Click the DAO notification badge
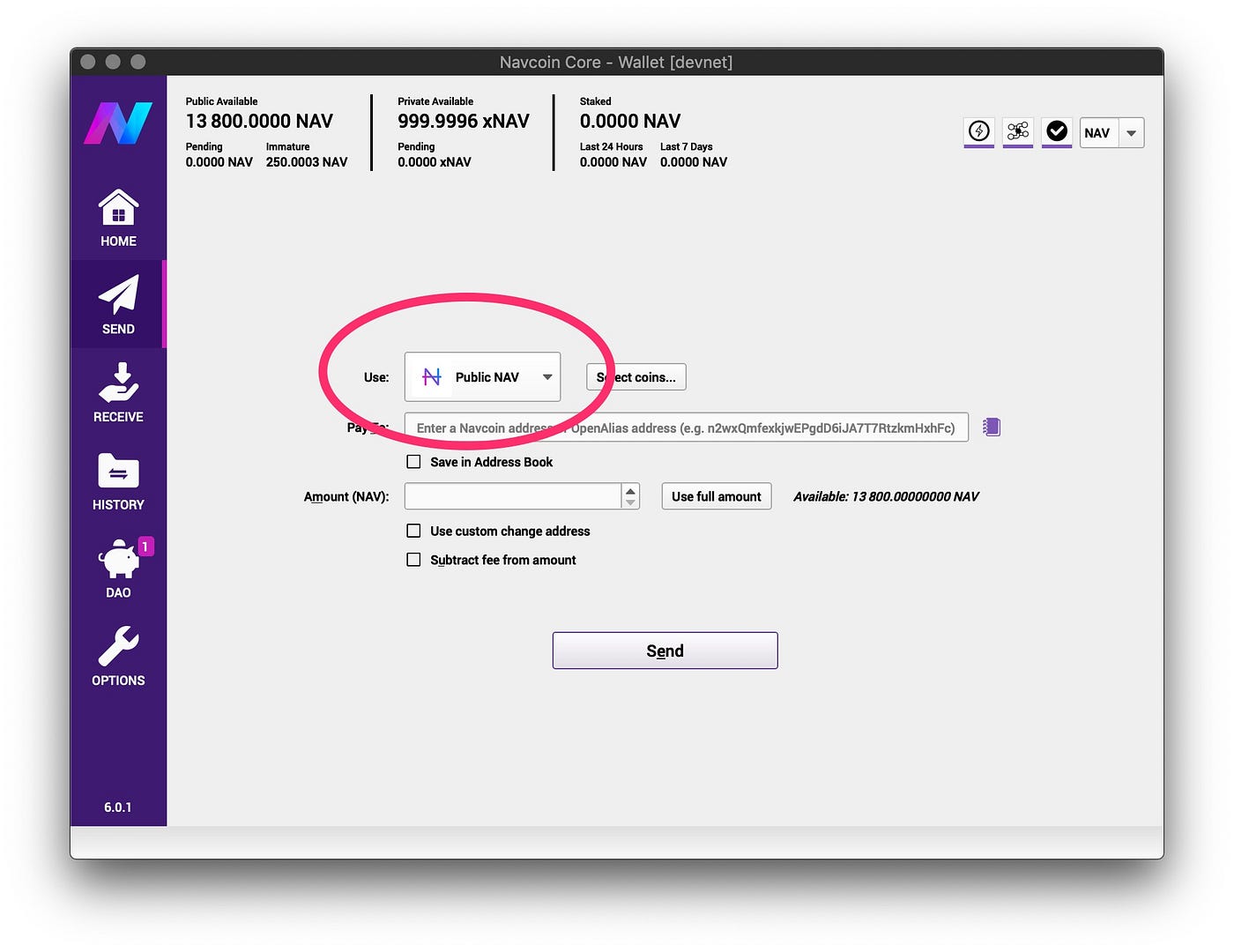The width and height of the screenshot is (1234, 952). click(x=145, y=547)
